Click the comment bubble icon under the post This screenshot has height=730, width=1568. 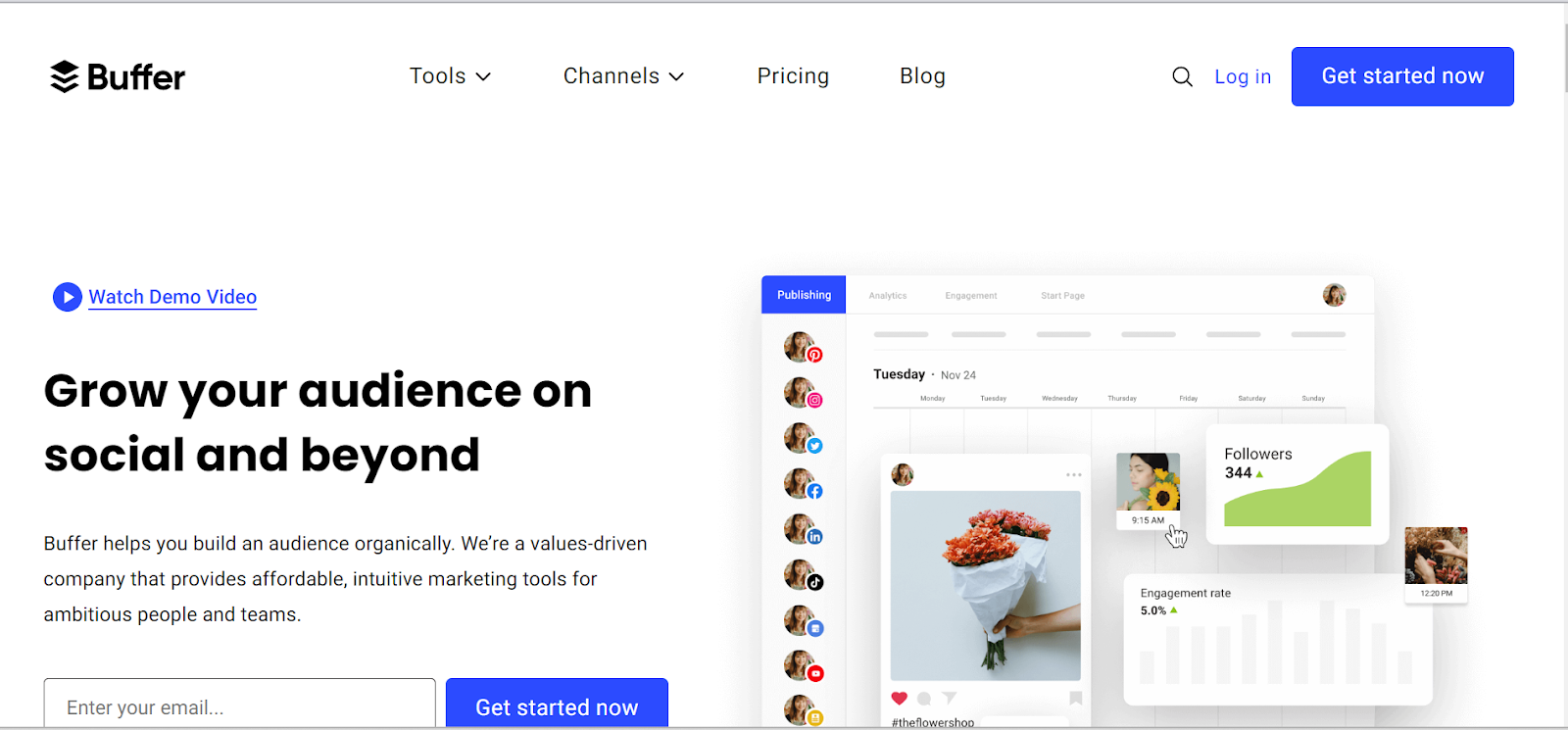924,699
